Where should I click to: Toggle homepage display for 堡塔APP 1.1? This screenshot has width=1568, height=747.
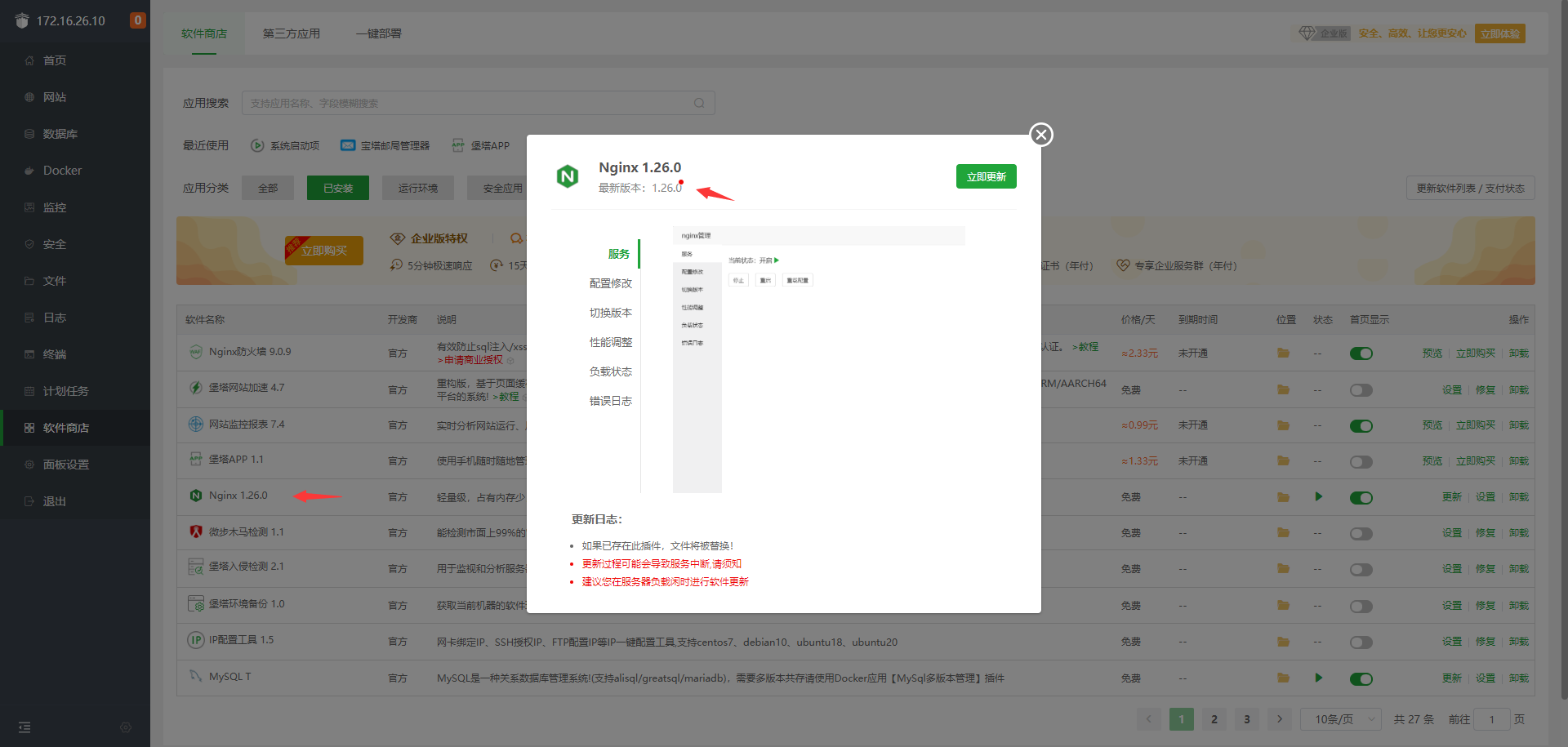1361,462
